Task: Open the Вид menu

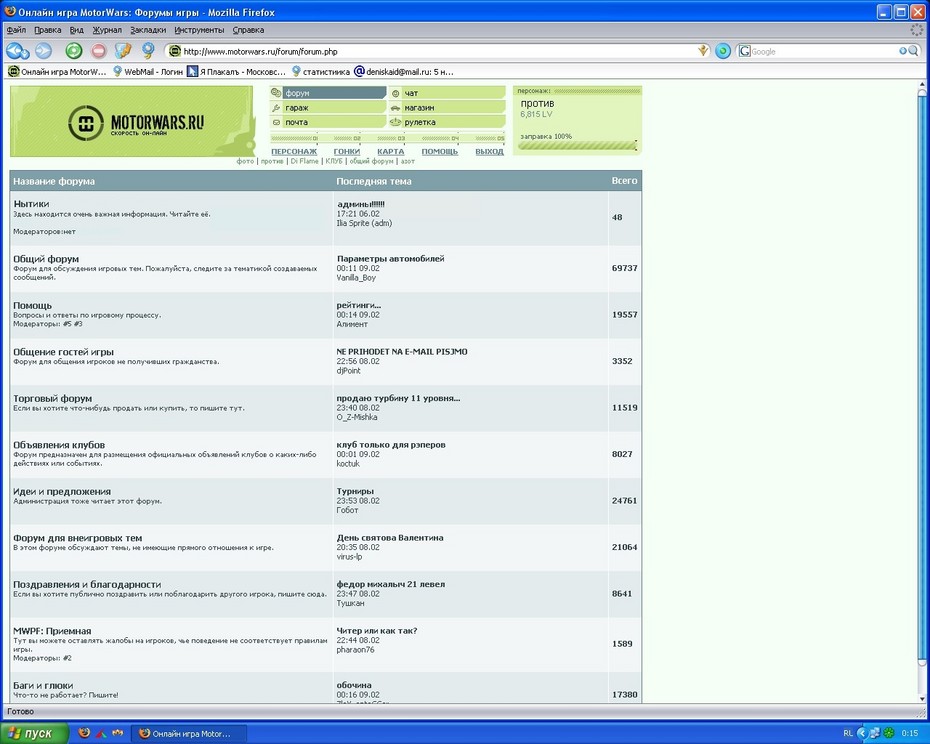Action: (77, 30)
